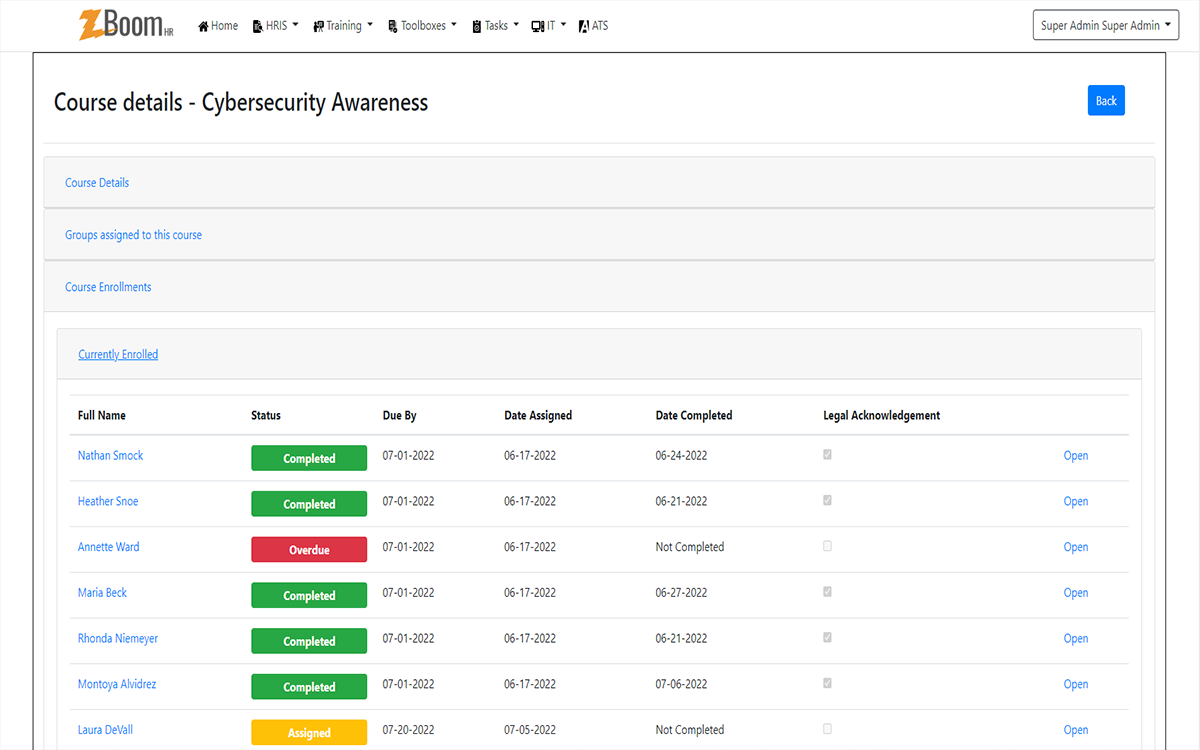The image size is (1200, 750).
Task: Click Open for Nathan Smock
Action: point(1076,456)
